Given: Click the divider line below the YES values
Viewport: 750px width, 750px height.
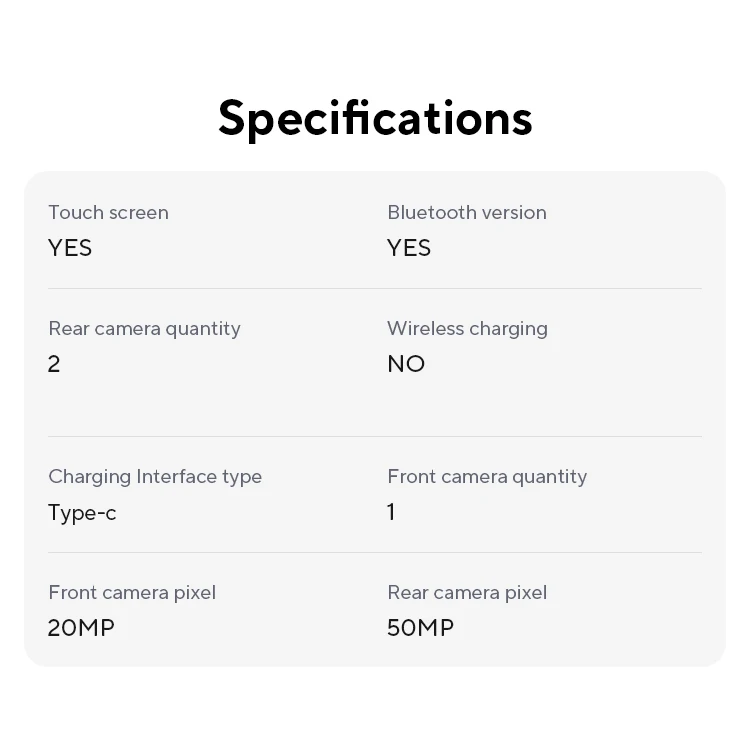Looking at the screenshot, I should click(x=375, y=288).
